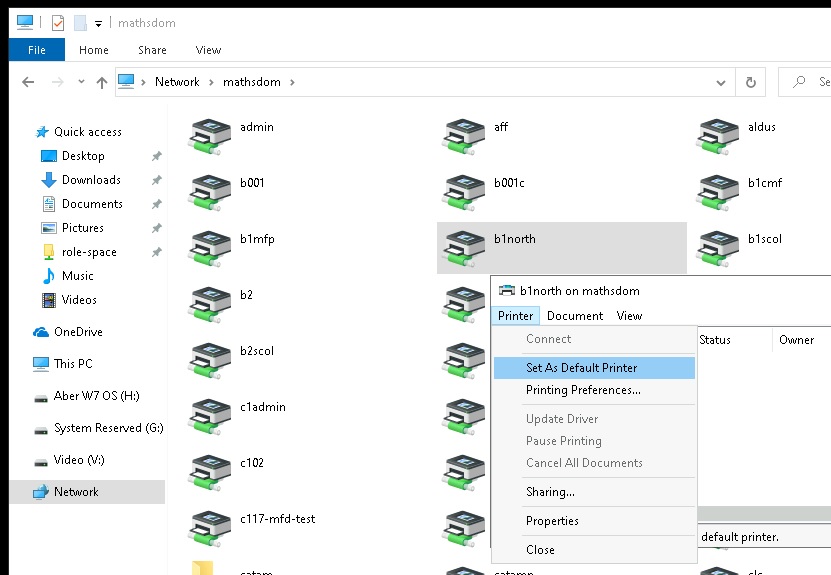Select the b001 printer icon

211,191
